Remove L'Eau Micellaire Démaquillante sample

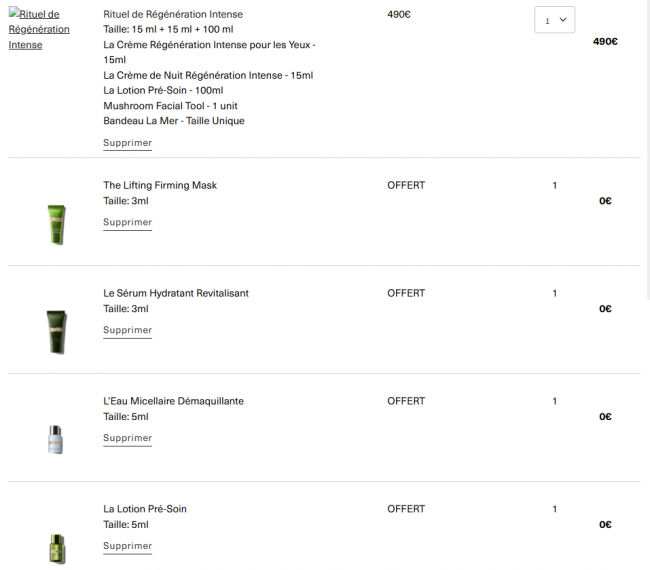pos(127,439)
